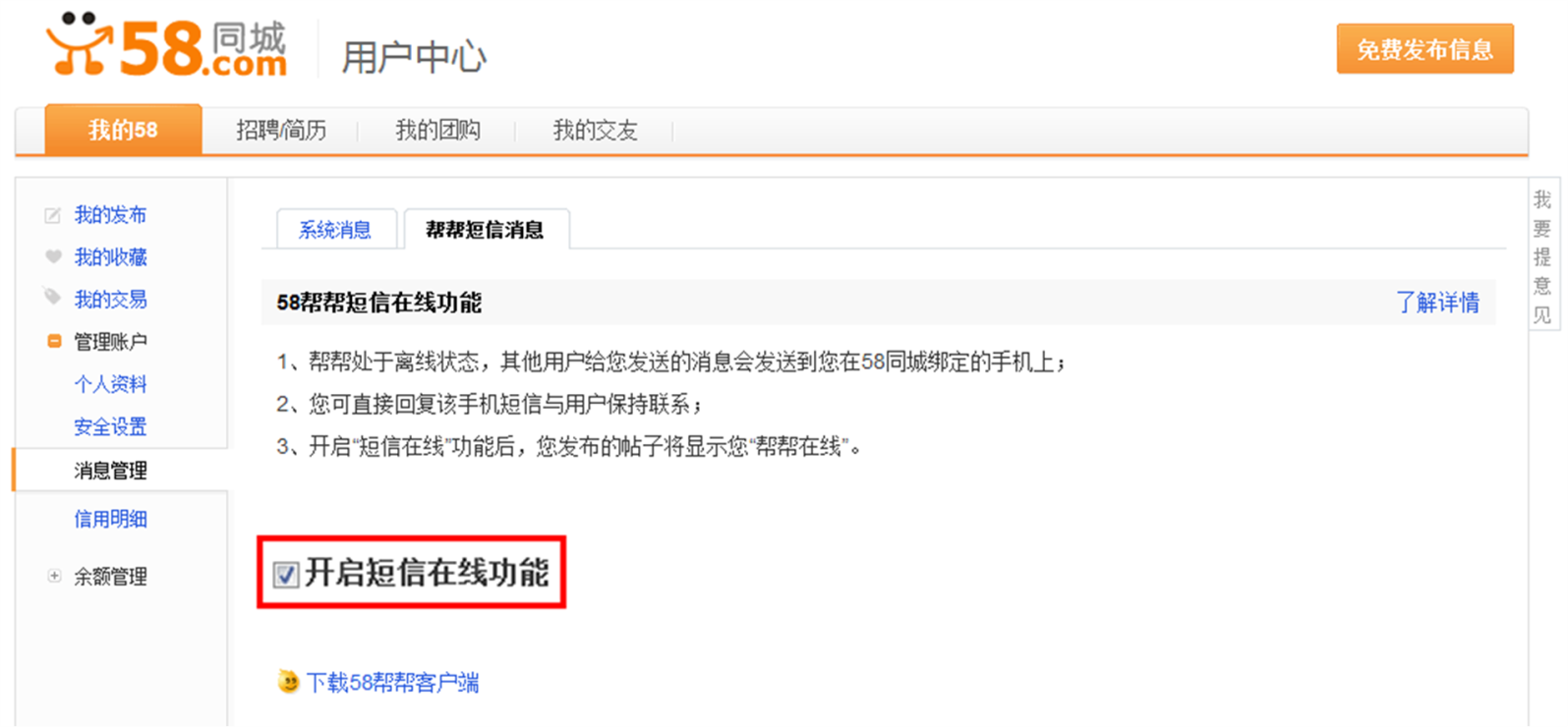Expand the 余额管理 section

pyautogui.click(x=54, y=576)
